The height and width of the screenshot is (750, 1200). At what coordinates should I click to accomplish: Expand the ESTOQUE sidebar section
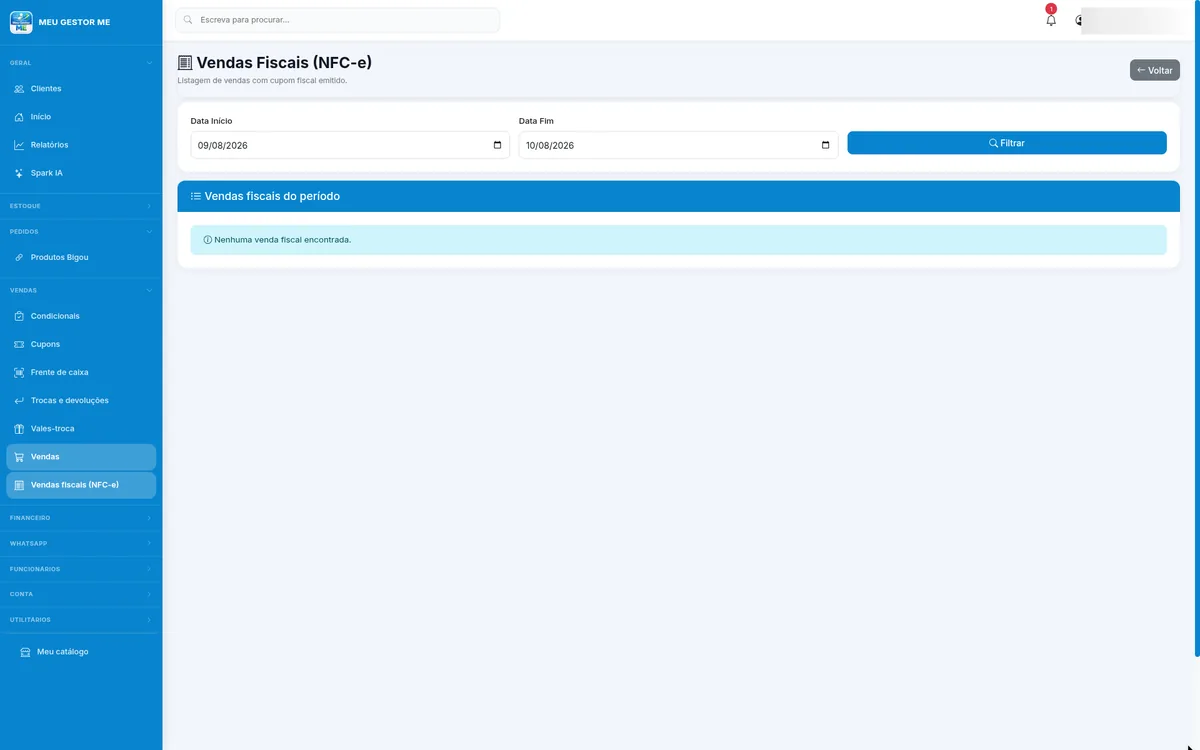click(81, 206)
